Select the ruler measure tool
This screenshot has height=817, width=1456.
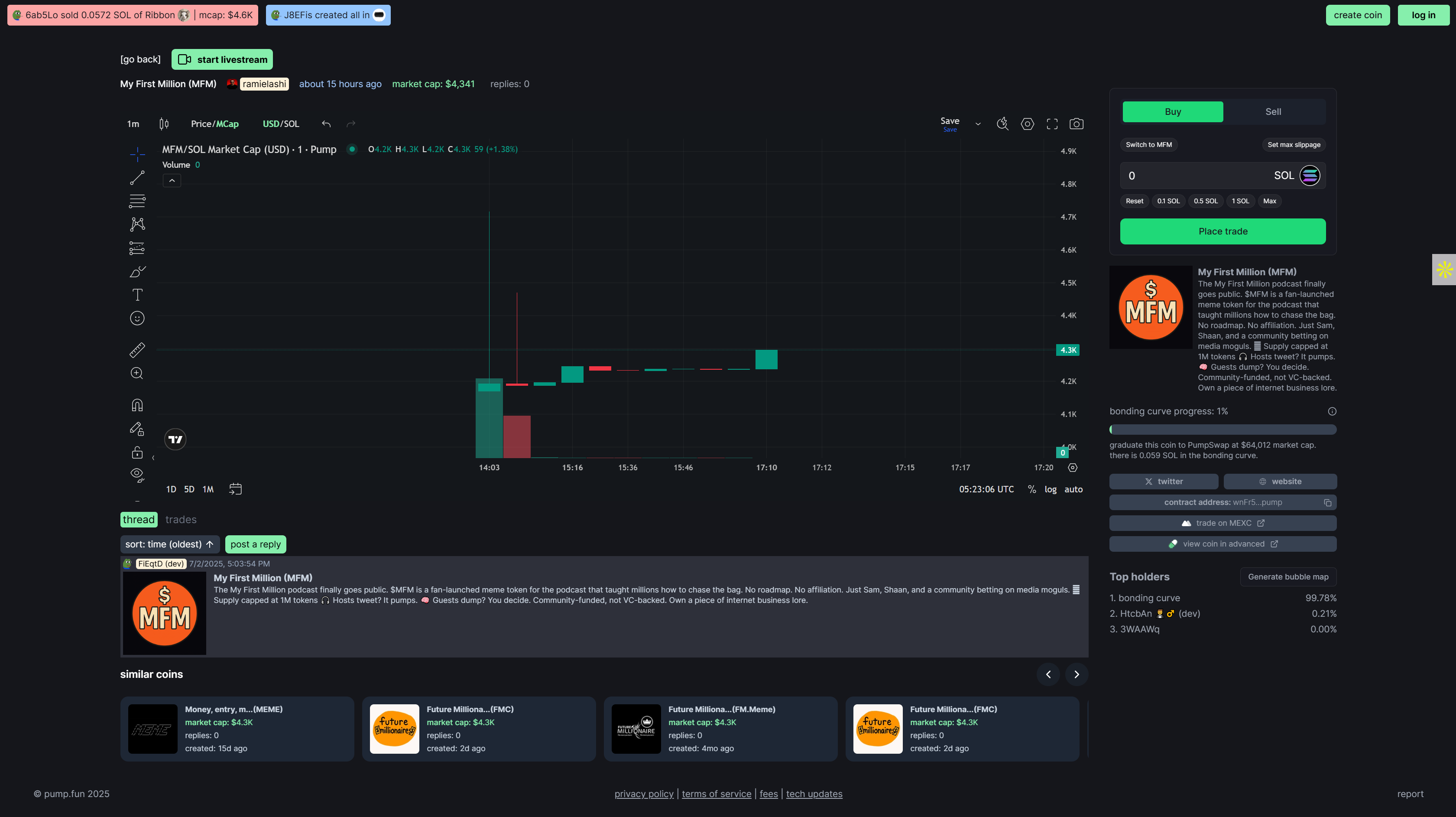tap(137, 350)
